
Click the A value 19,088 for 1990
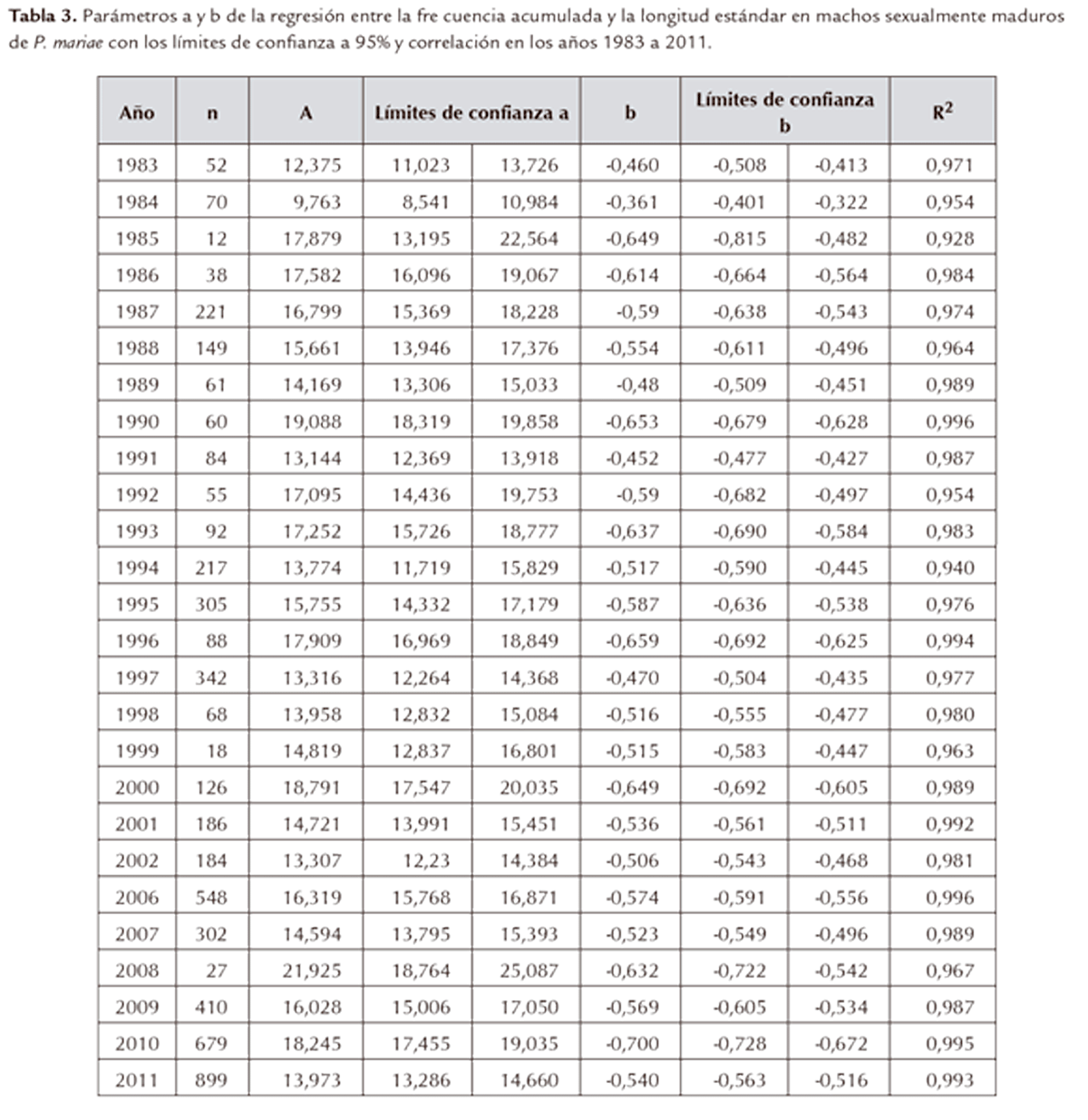point(312,422)
